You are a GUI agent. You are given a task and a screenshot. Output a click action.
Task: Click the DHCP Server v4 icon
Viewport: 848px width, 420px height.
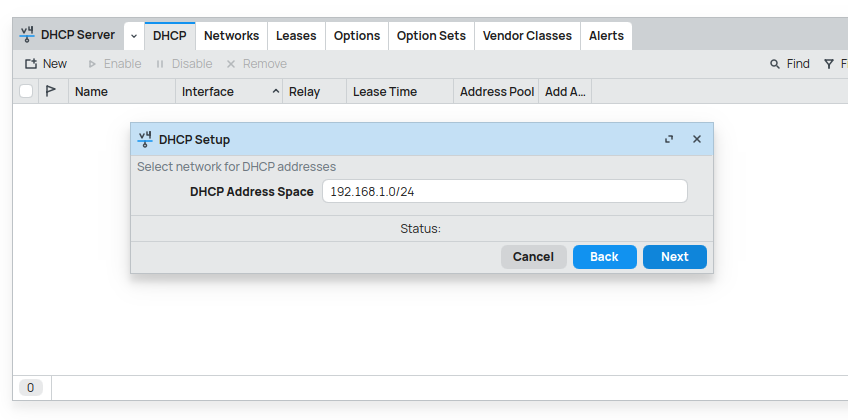coord(27,35)
